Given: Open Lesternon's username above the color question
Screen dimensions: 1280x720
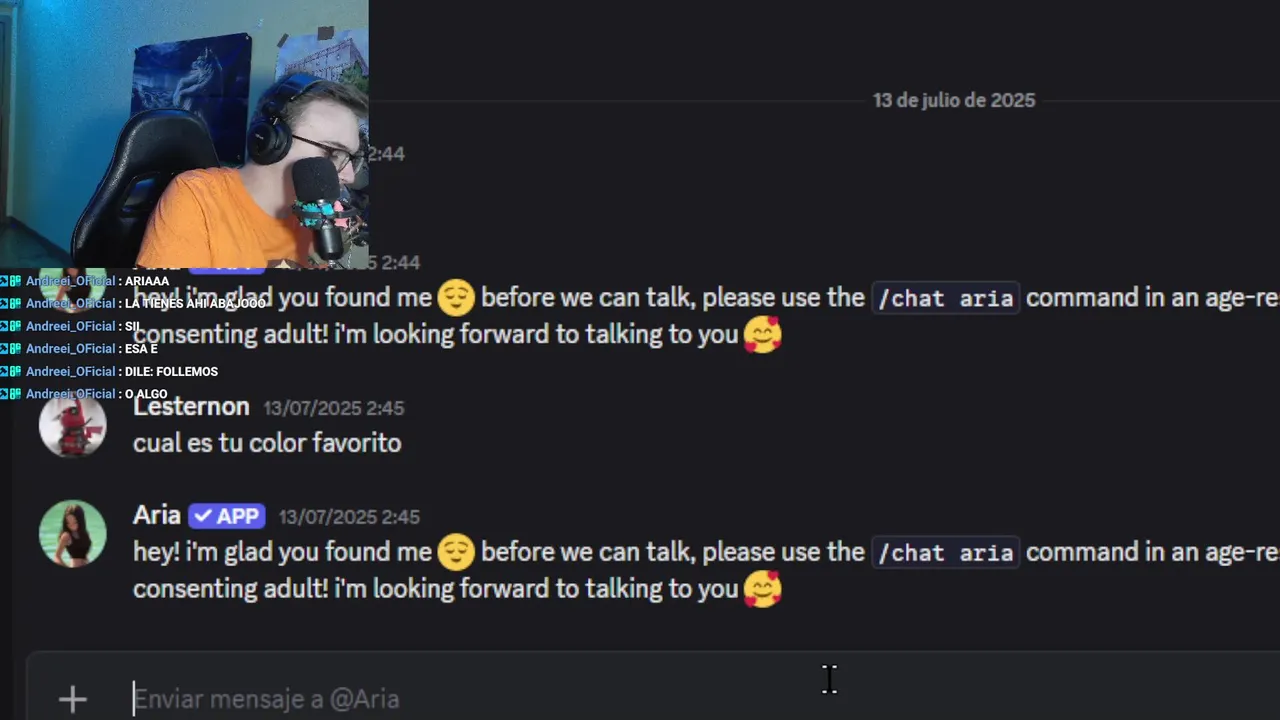Looking at the screenshot, I should [x=191, y=407].
